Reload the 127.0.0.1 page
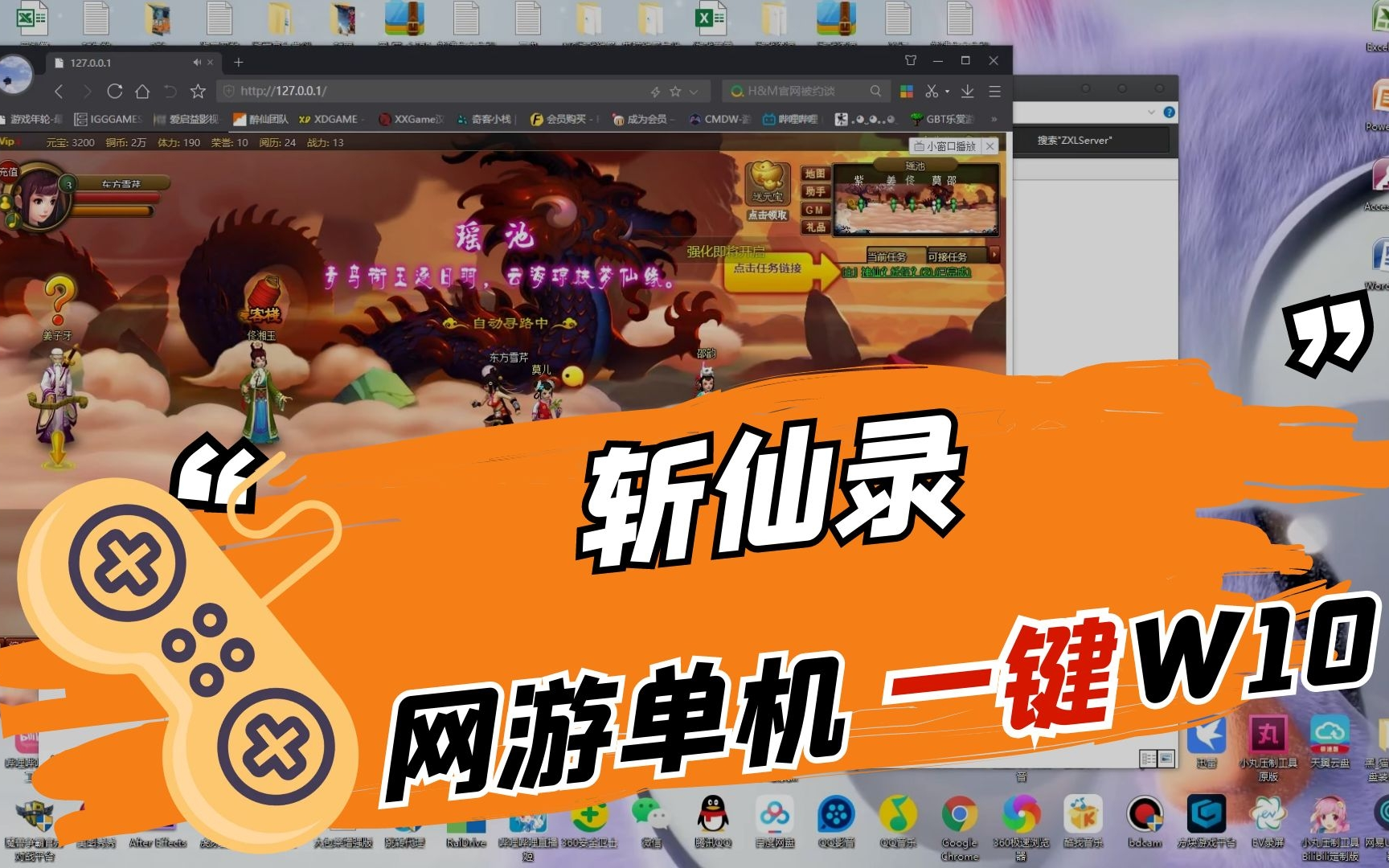 tap(115, 92)
